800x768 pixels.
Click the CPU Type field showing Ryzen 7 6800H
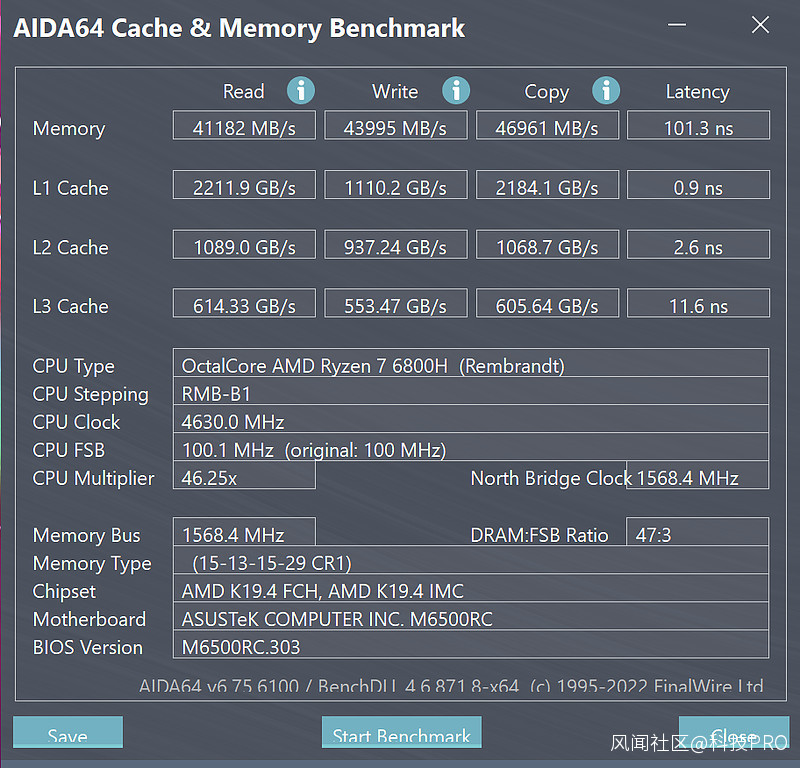point(471,365)
